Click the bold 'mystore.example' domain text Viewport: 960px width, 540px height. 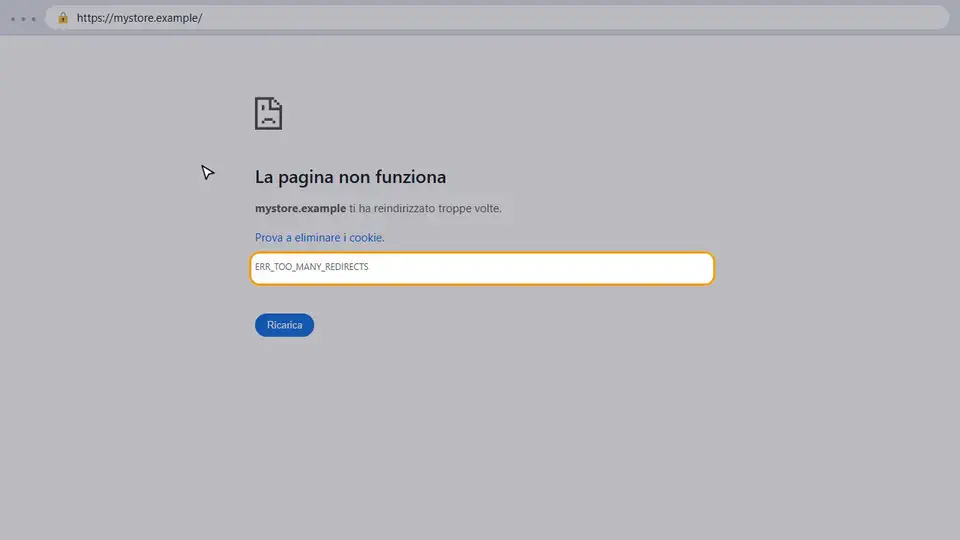(x=300, y=208)
